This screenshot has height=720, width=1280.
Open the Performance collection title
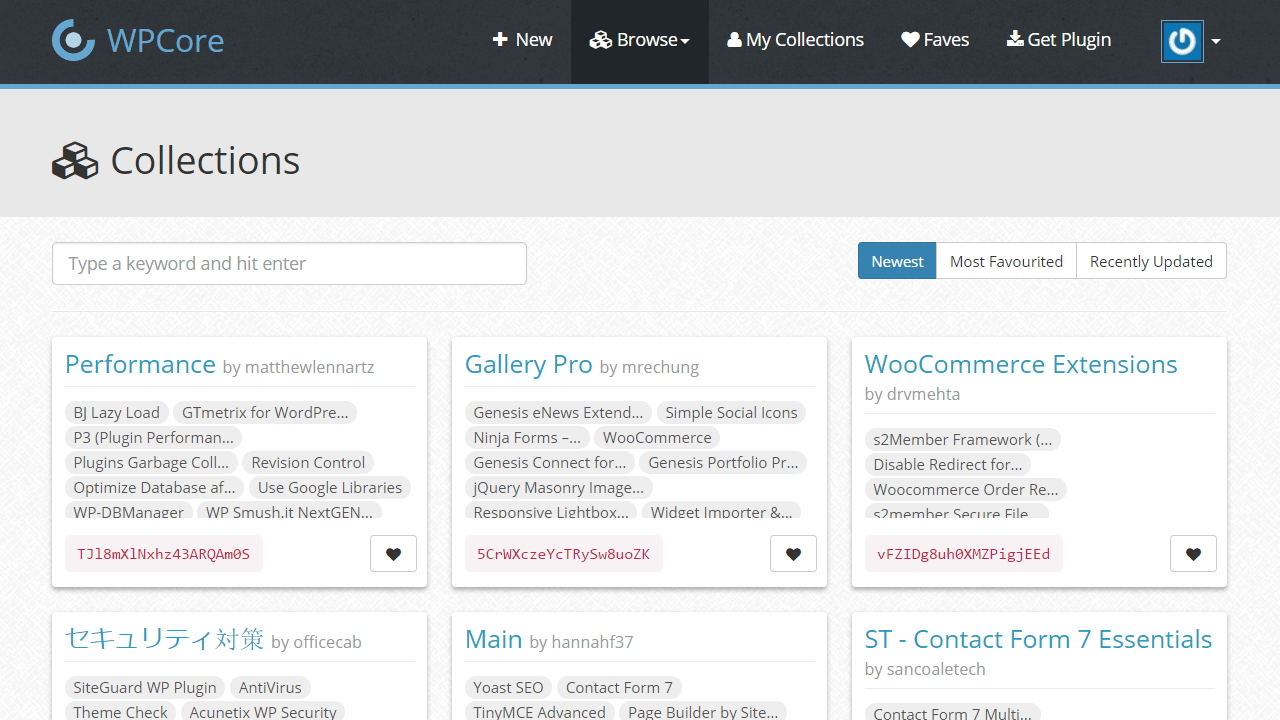(x=140, y=364)
